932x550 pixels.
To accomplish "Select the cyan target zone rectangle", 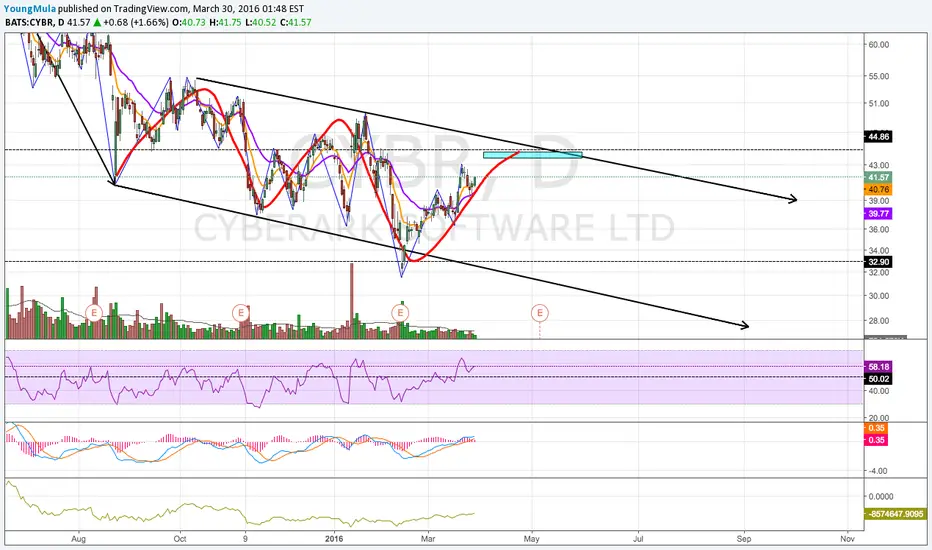I will (533, 156).
